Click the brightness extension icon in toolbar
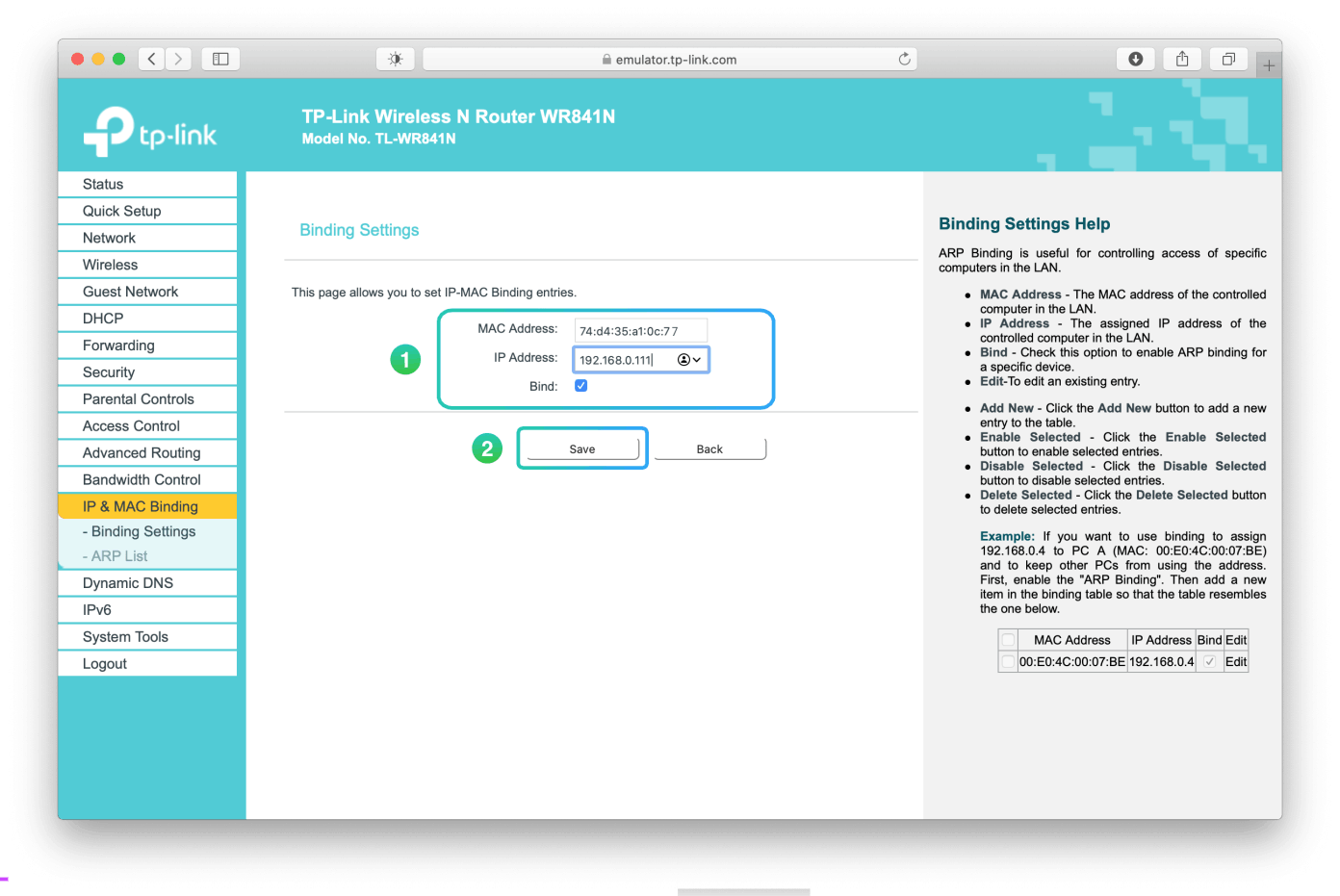1340x896 pixels. pos(395,59)
